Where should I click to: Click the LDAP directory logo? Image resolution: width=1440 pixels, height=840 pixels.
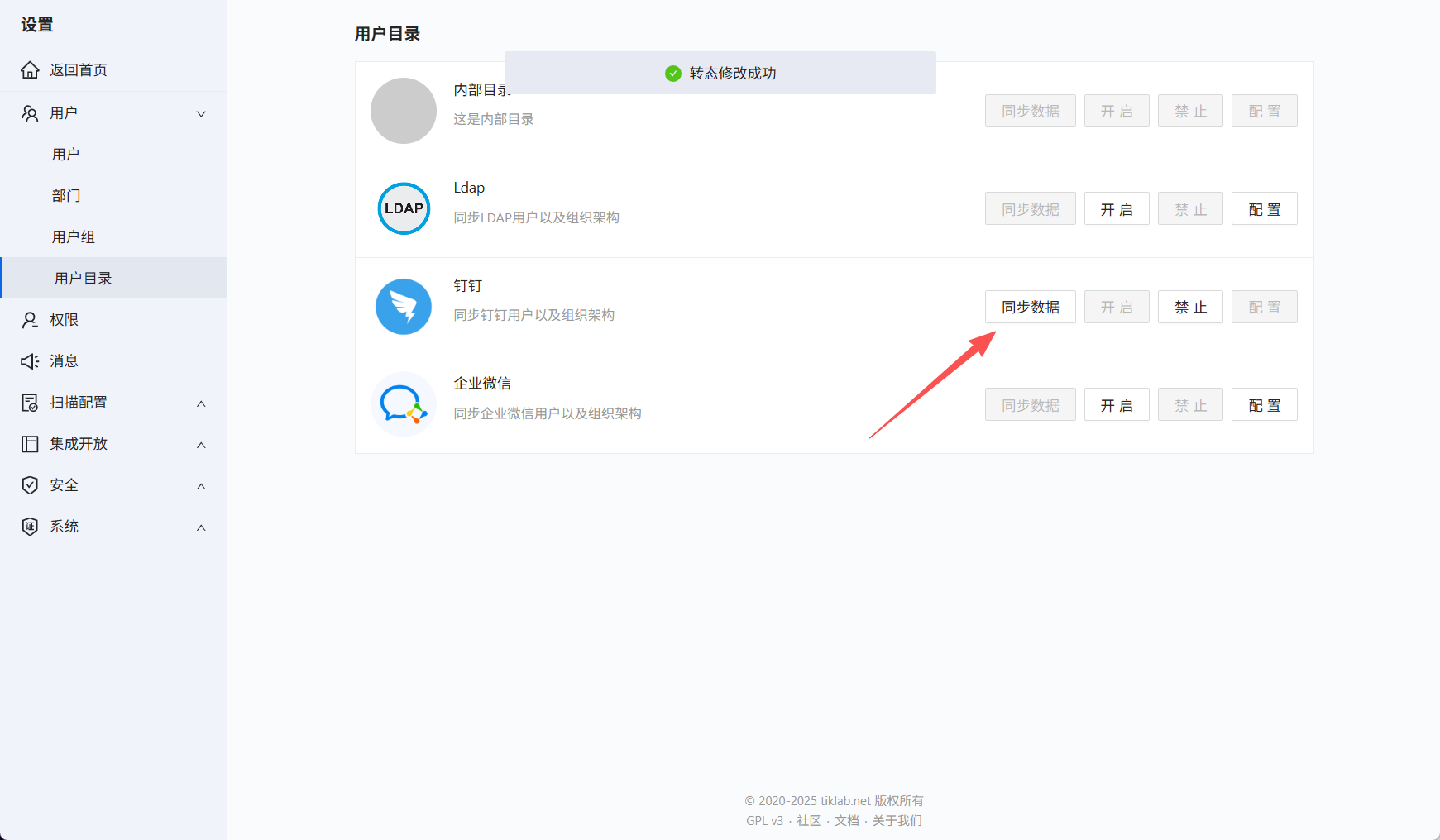click(x=403, y=208)
